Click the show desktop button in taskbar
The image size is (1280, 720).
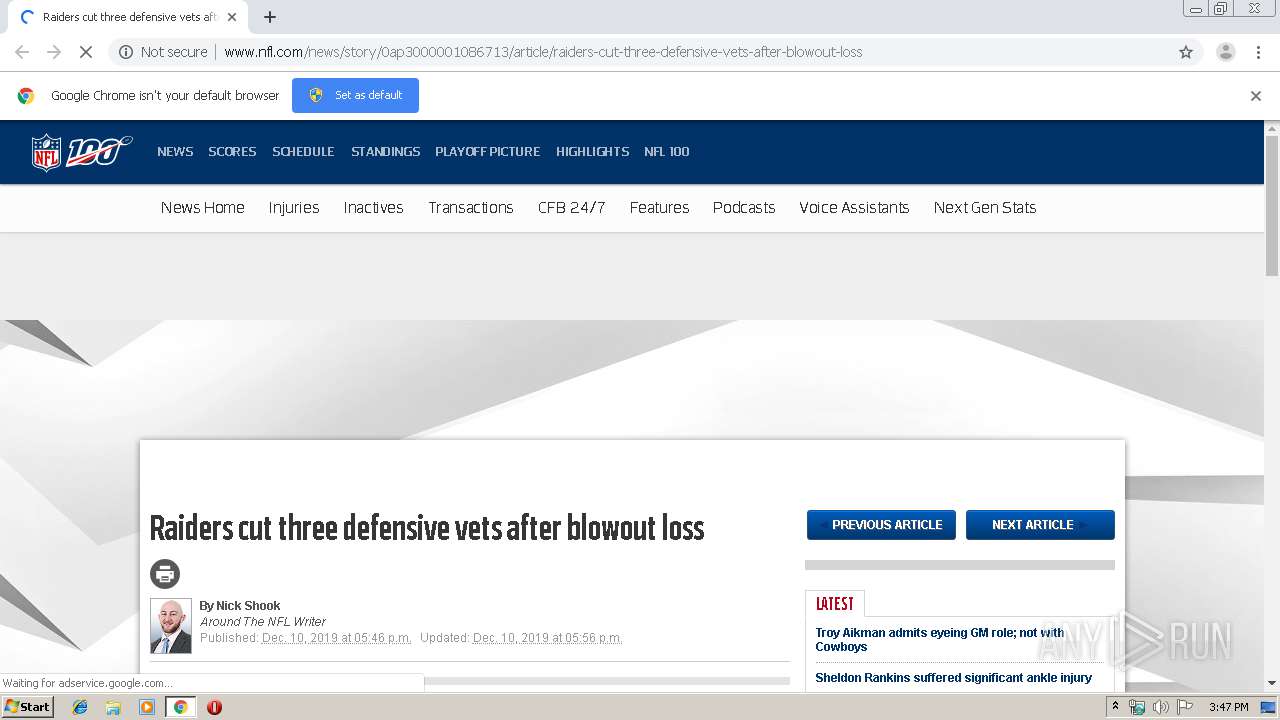1268,707
